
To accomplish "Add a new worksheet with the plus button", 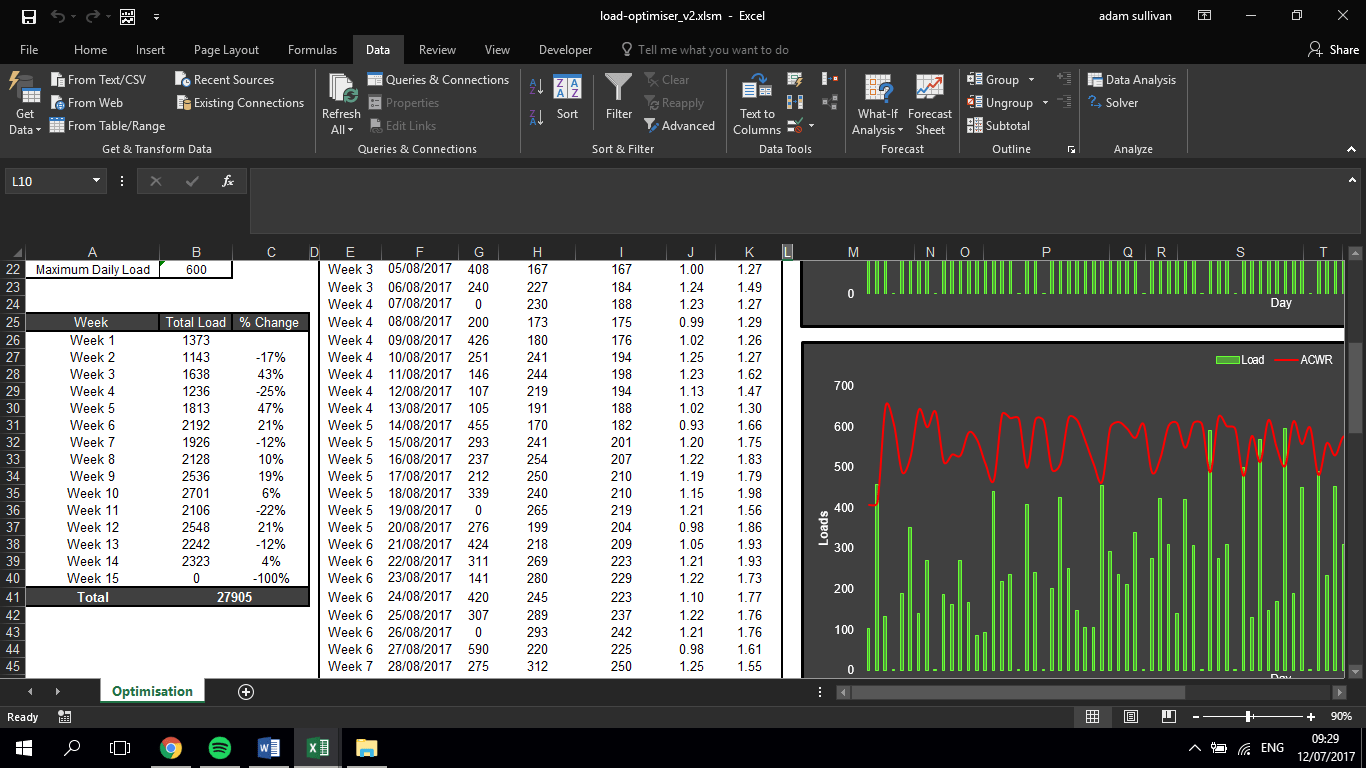I will 245,691.
